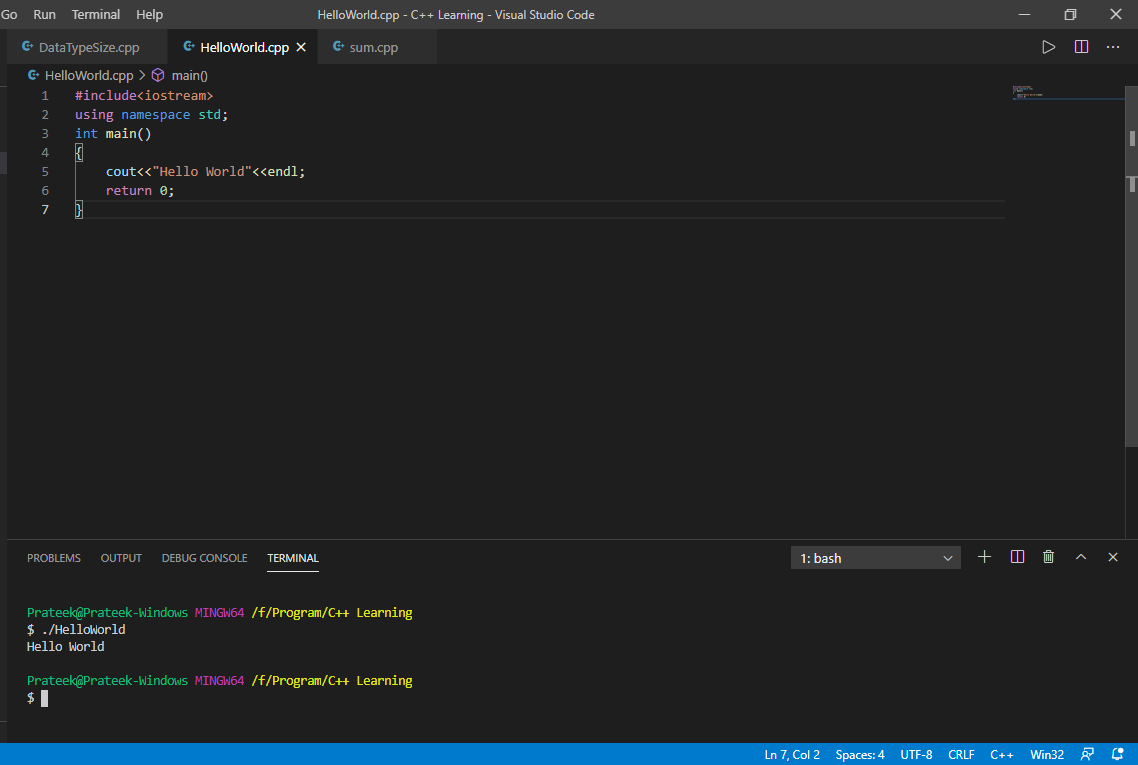Image resolution: width=1138 pixels, height=765 pixels.
Task: Minimize the VS Code window
Action: click(x=1024, y=15)
